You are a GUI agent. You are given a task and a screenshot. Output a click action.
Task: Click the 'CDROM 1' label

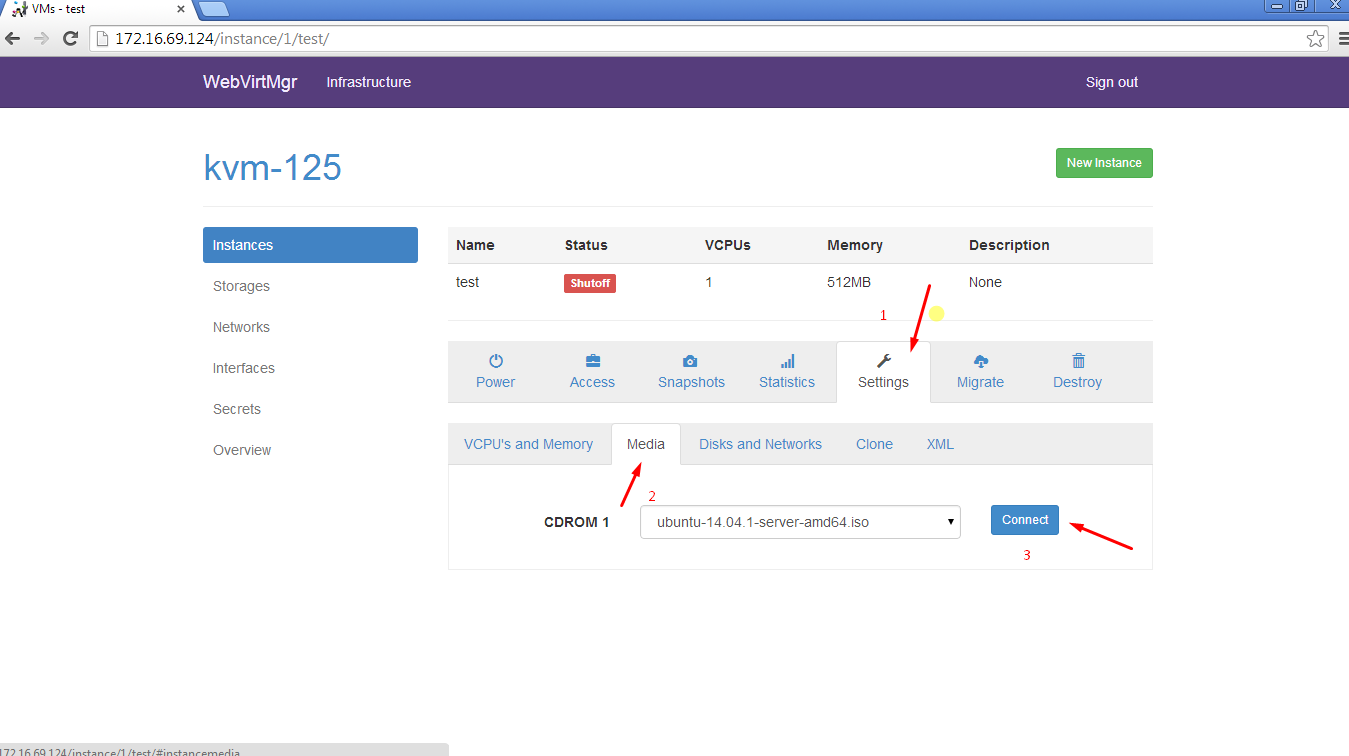tap(576, 522)
